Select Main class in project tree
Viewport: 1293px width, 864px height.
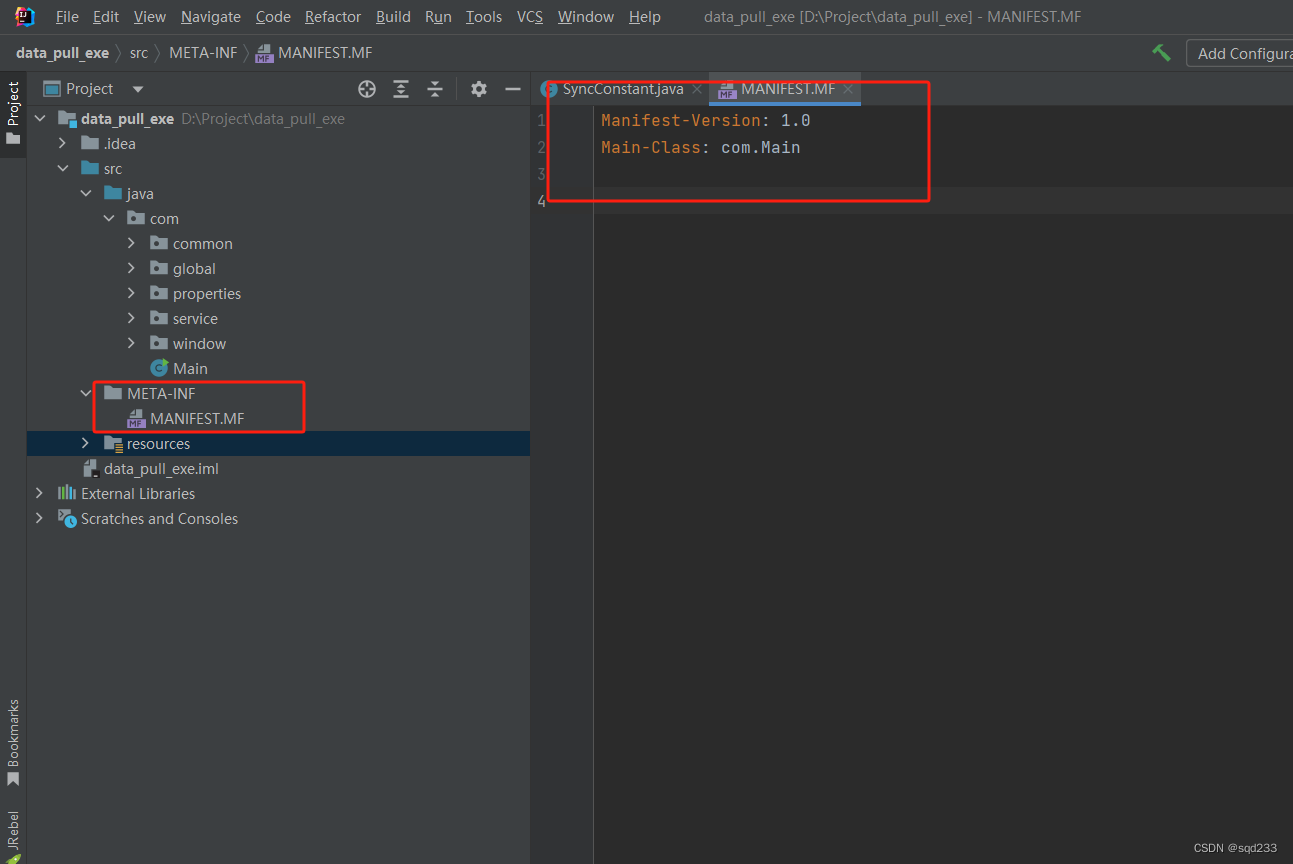point(190,368)
